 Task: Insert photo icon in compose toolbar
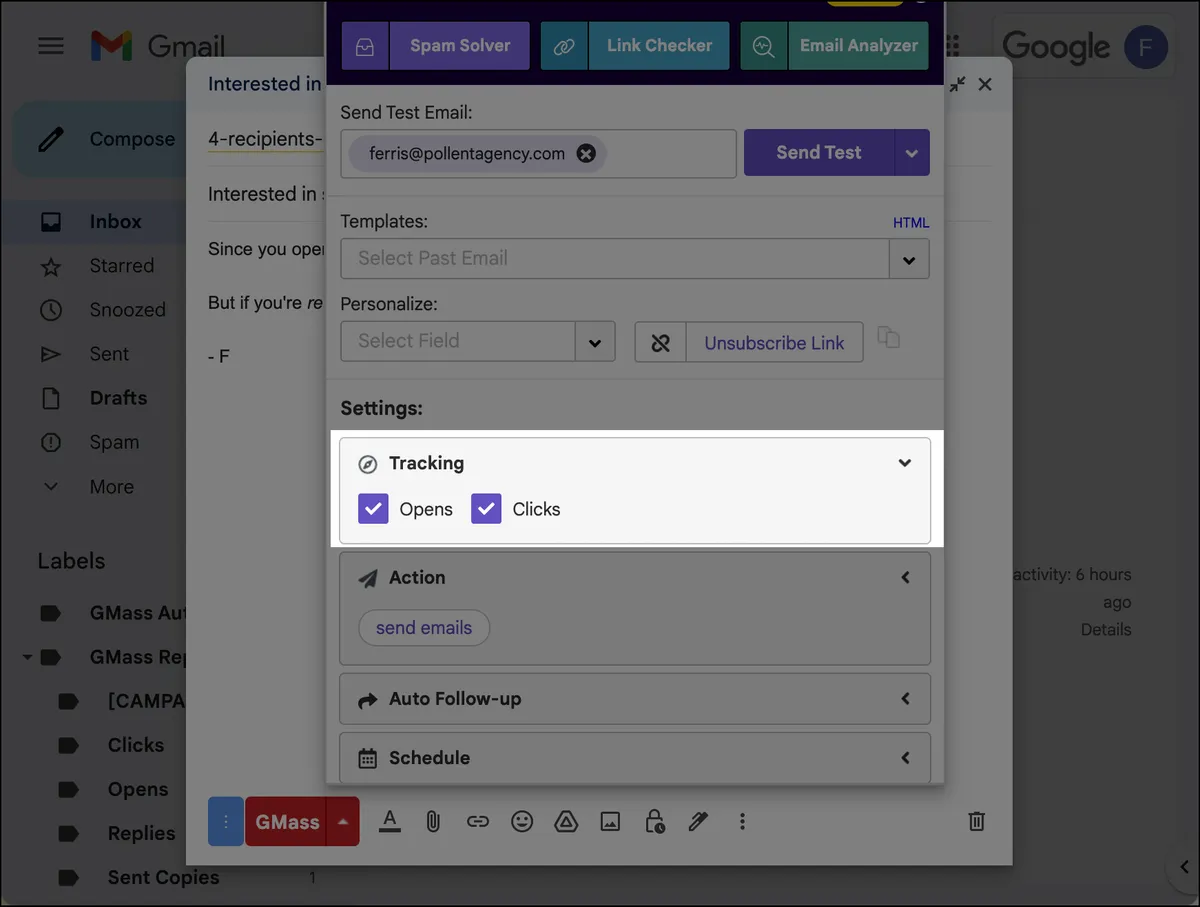click(610, 822)
